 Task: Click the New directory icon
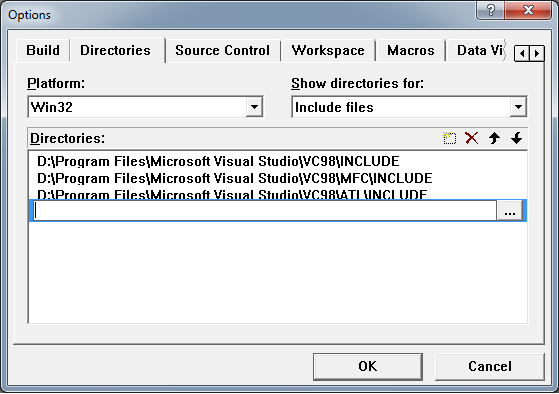449,138
